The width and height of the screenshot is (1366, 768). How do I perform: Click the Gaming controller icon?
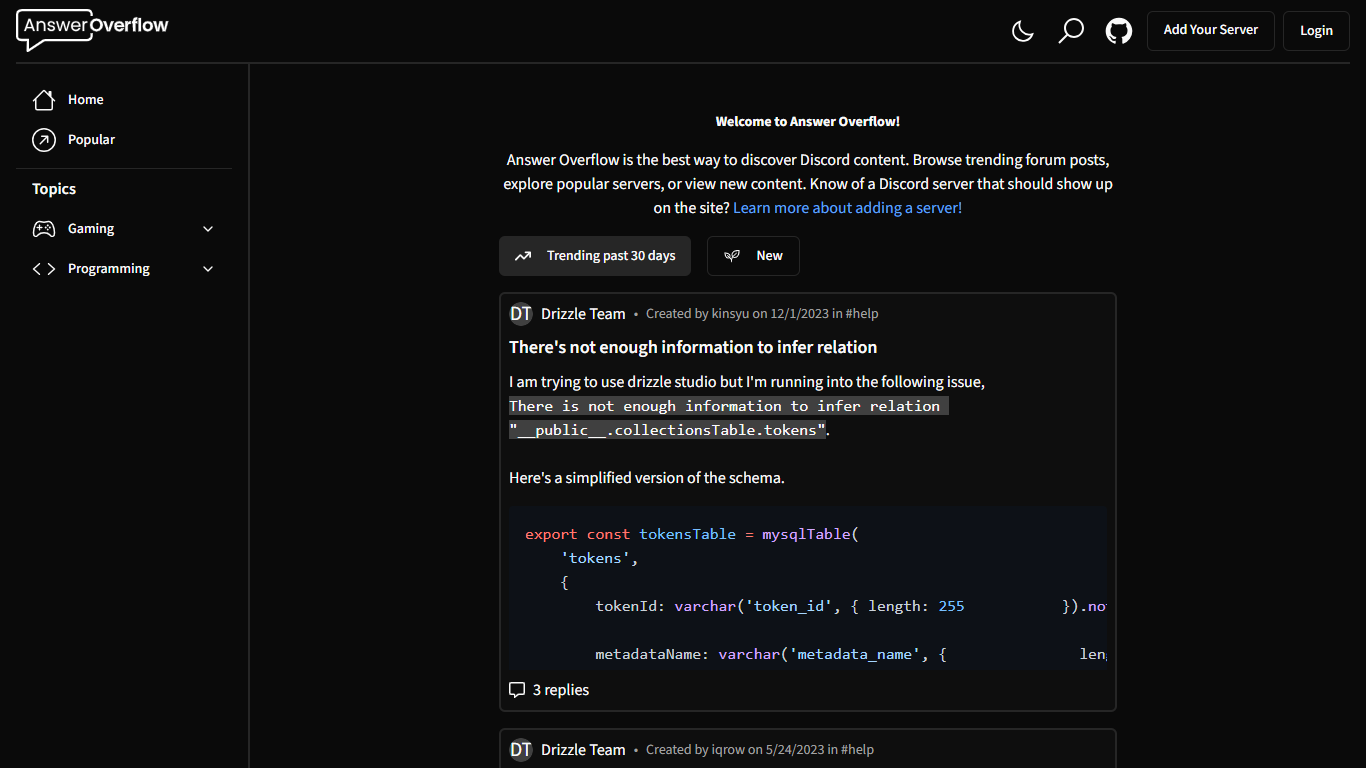[44, 229]
